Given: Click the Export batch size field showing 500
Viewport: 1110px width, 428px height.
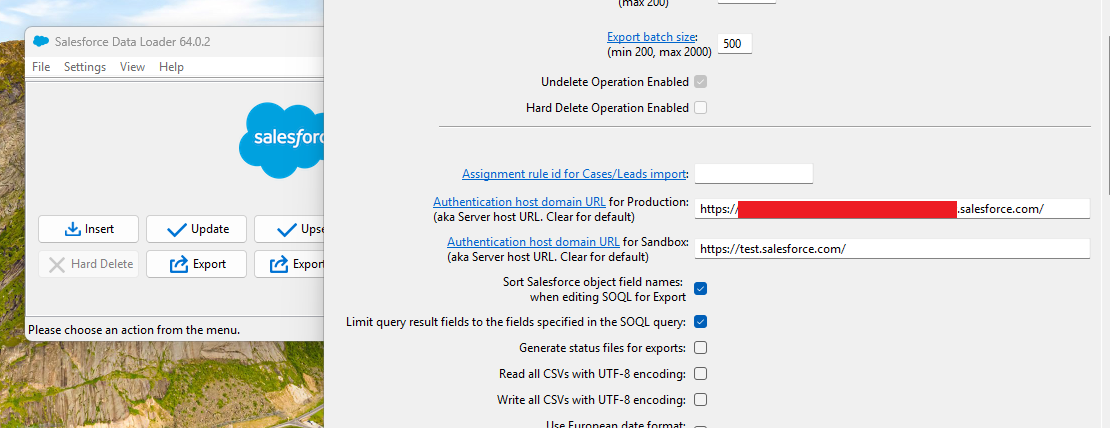Looking at the screenshot, I should coord(735,44).
